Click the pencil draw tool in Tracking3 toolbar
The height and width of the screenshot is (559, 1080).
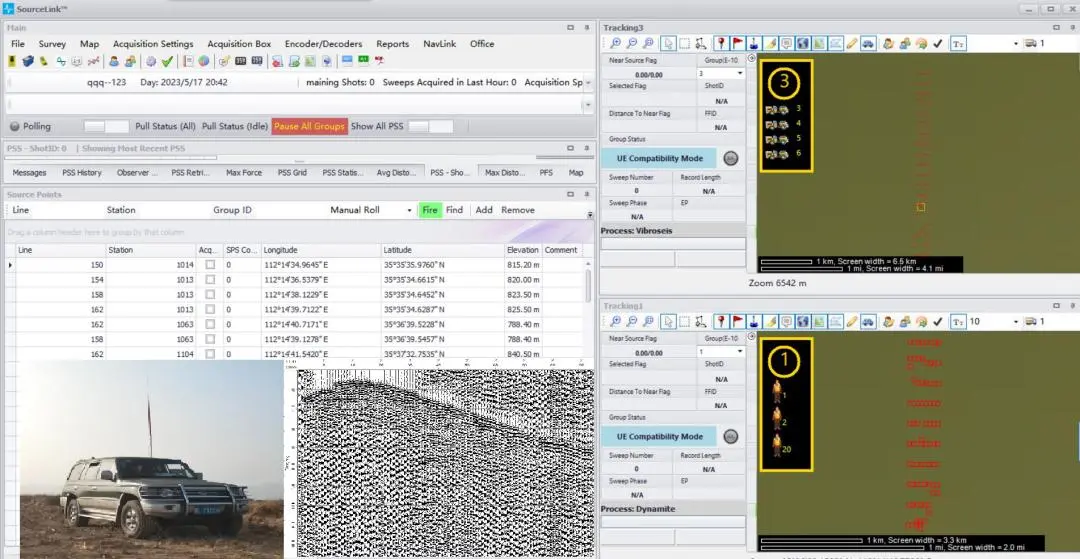pos(852,44)
